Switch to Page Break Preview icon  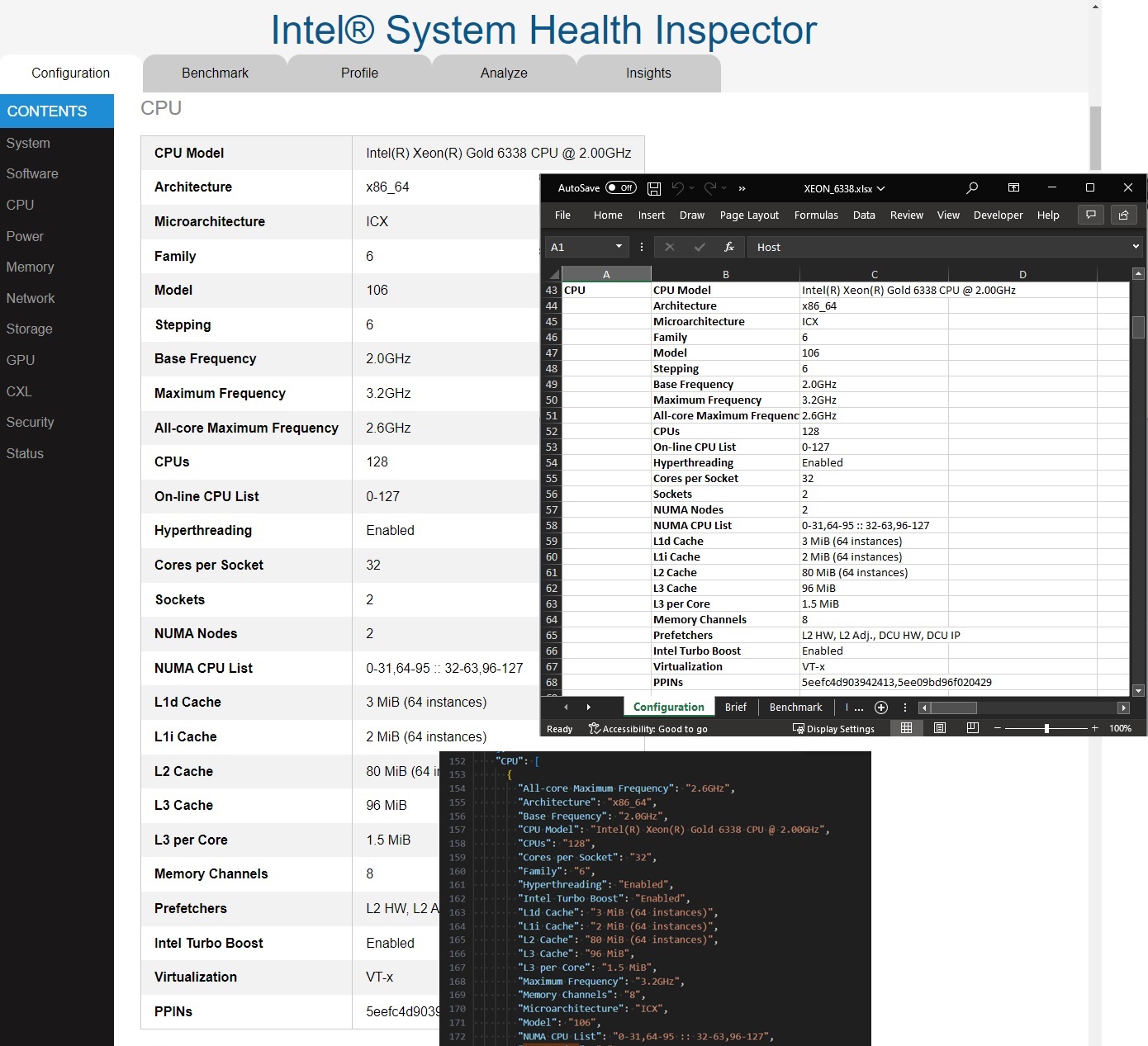pos(972,728)
